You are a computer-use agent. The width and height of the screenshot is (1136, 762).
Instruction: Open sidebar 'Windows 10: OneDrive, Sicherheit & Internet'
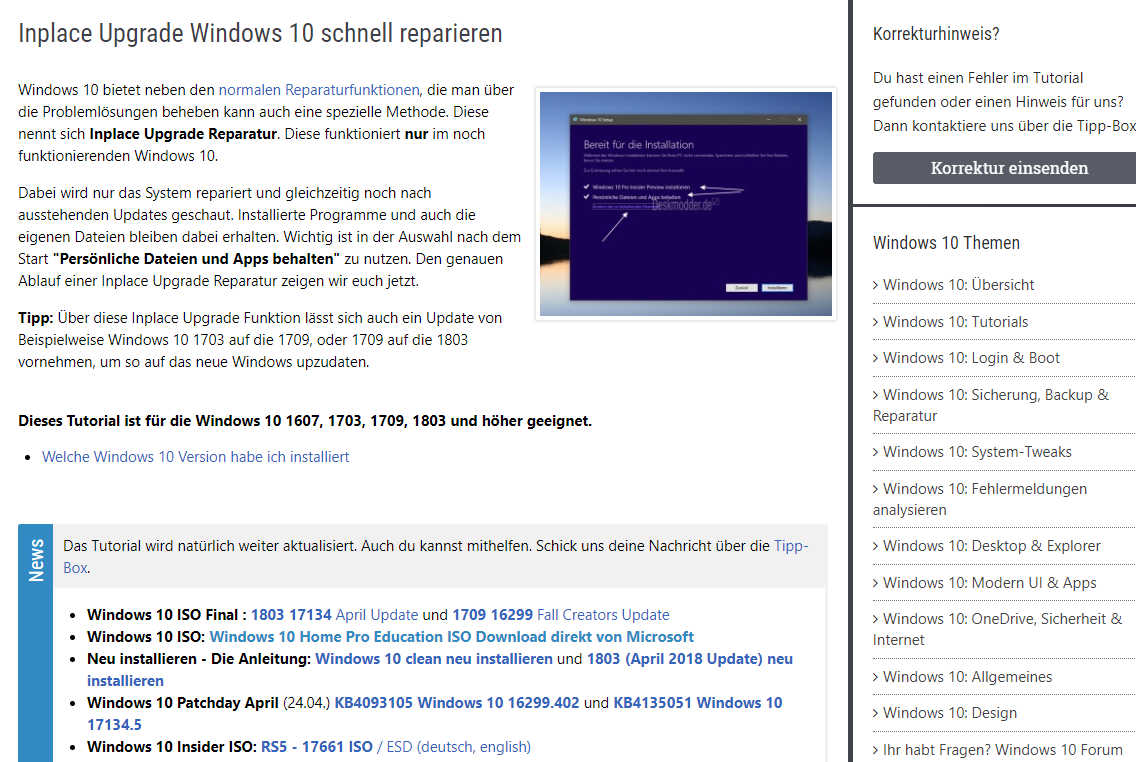point(998,629)
